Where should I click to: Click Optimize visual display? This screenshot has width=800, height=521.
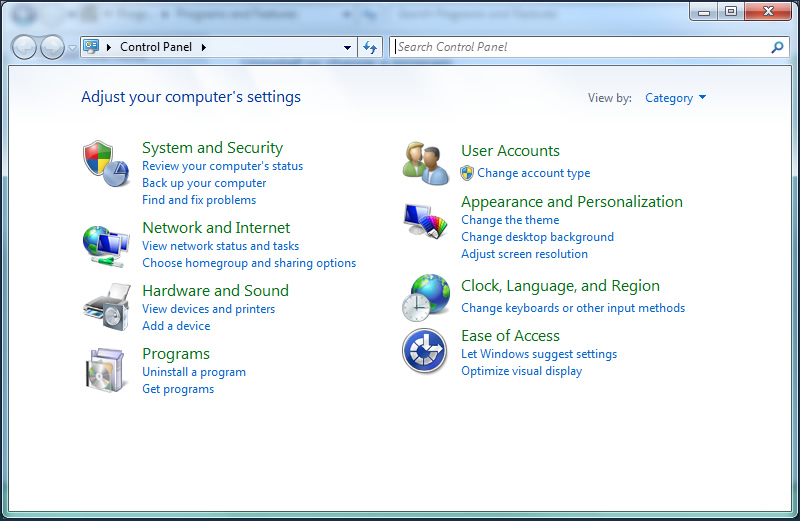click(x=521, y=371)
